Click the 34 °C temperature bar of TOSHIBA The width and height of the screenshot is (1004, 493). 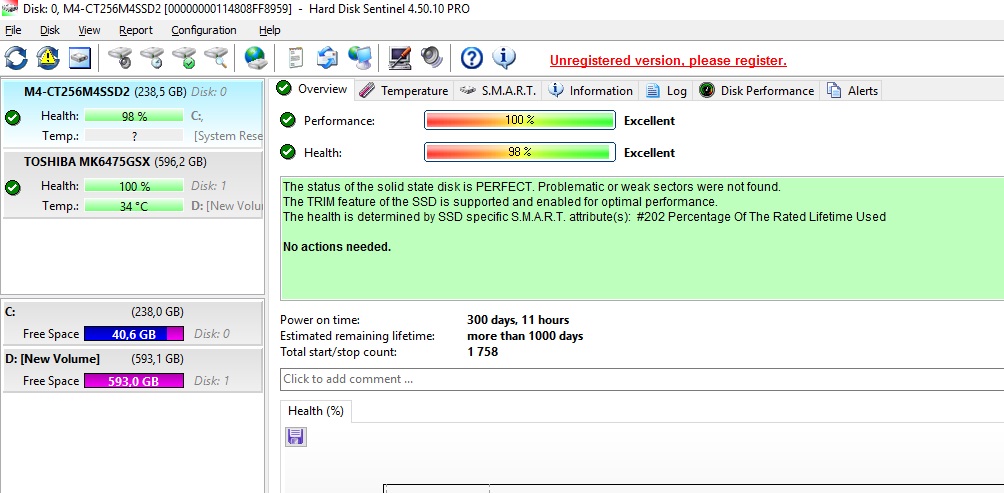(134, 206)
